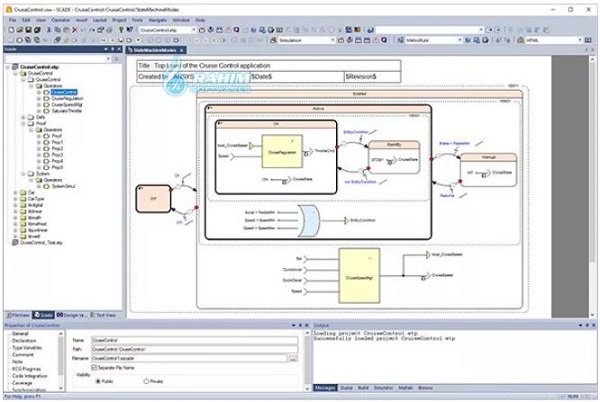The height and width of the screenshot is (402, 600).
Task: Click the Paste clipboard icon
Action: click(66, 29)
